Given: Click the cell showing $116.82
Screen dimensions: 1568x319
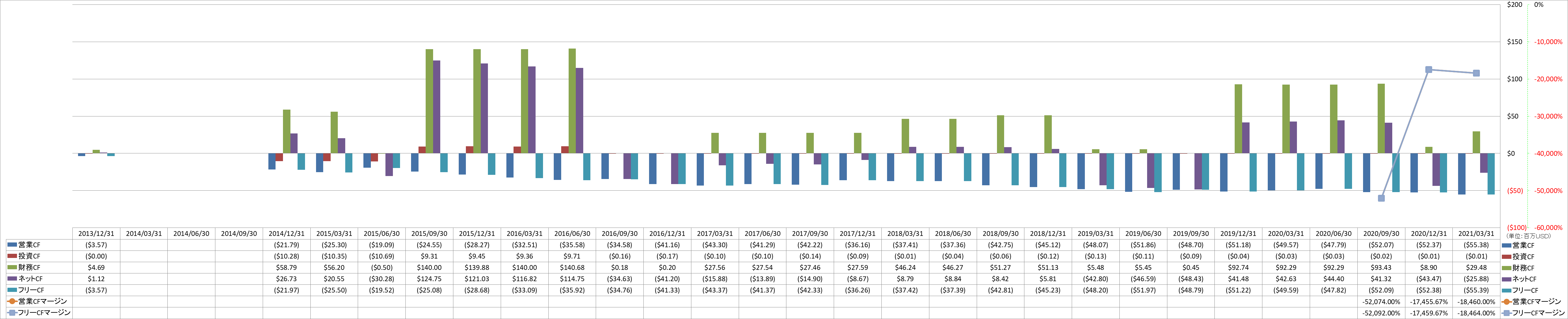Looking at the screenshot, I should click(x=525, y=279).
